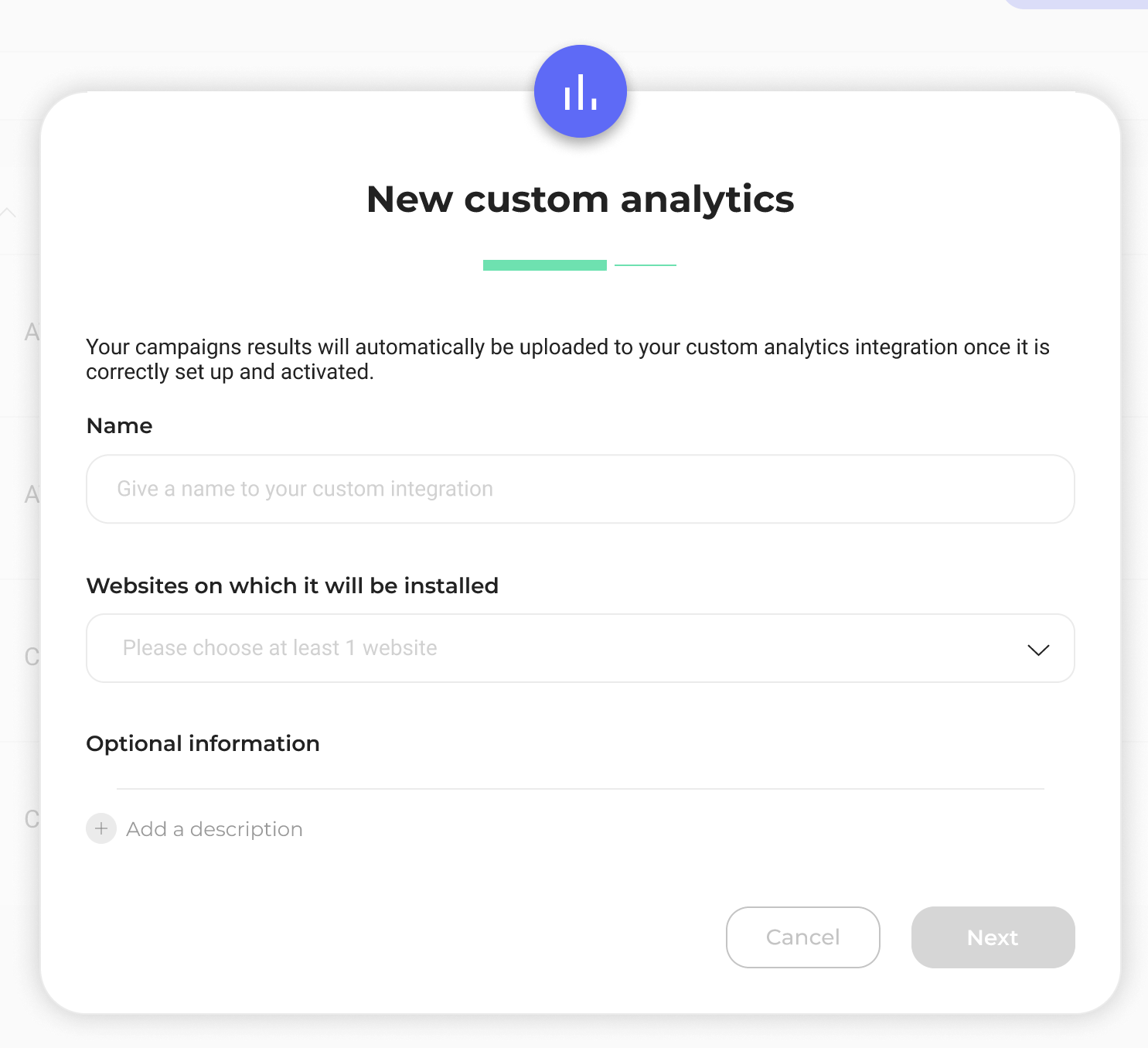Click the campaigns results description paragraph

567,360
